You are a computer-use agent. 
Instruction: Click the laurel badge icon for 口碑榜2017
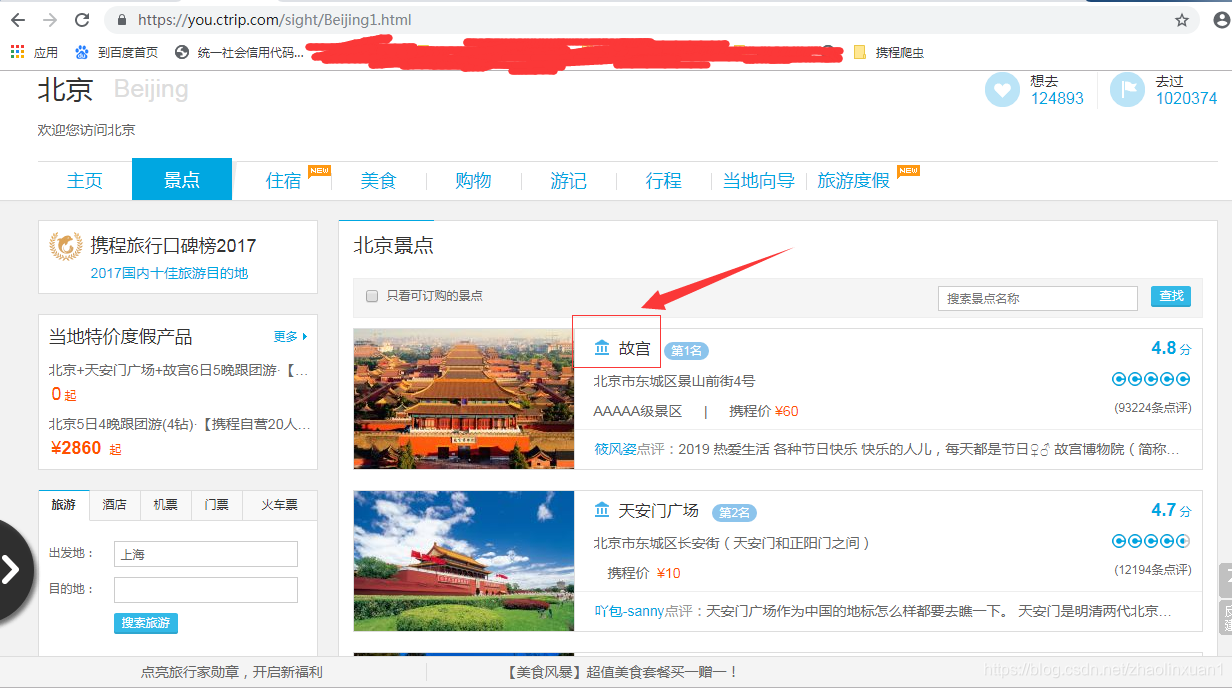pyautogui.click(x=66, y=246)
